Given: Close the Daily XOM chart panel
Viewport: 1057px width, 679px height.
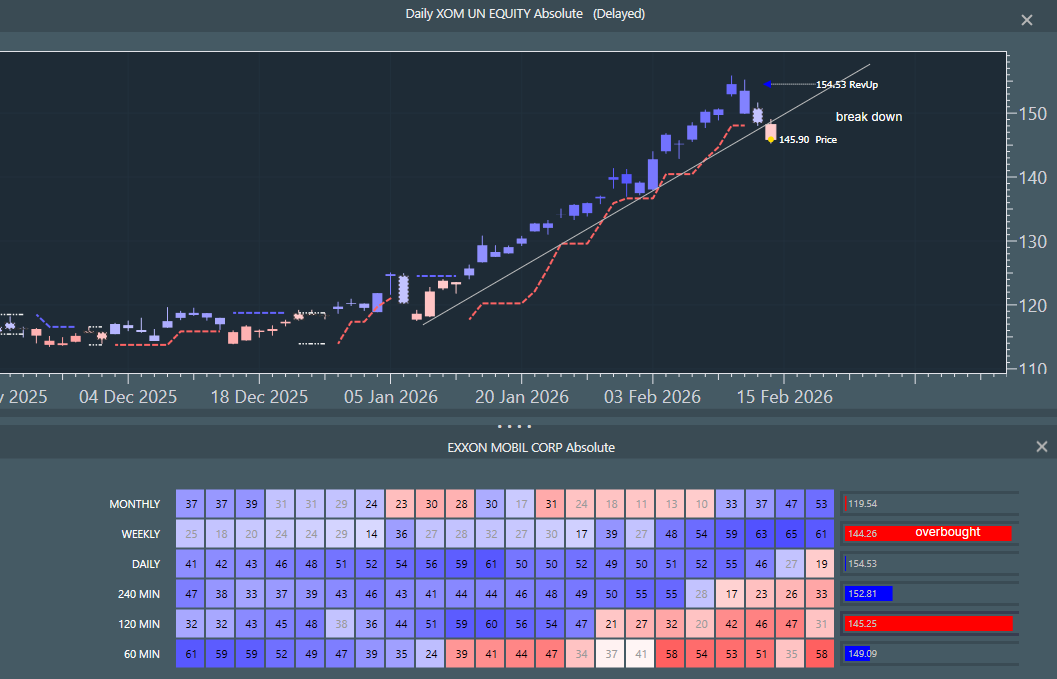Looking at the screenshot, I should pos(1026,20).
